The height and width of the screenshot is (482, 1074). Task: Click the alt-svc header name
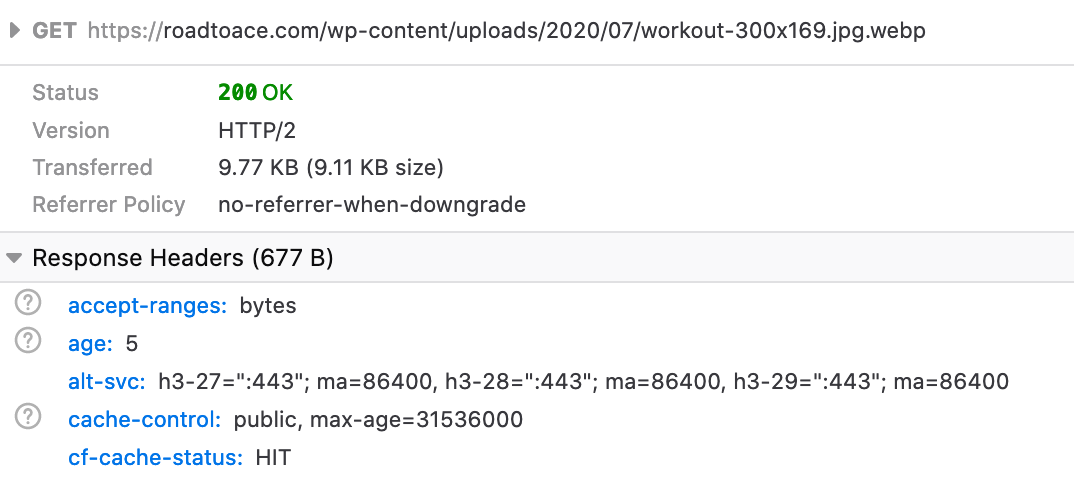point(107,381)
